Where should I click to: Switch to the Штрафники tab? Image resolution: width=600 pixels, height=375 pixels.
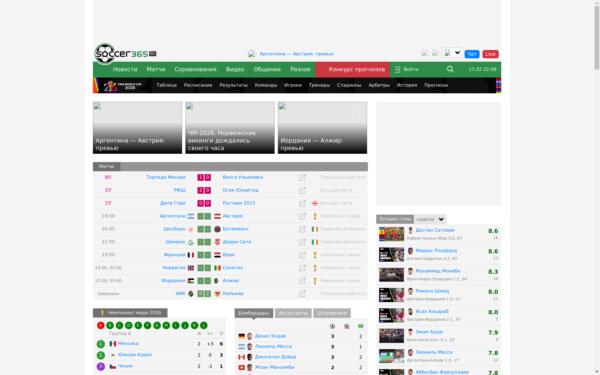[x=332, y=313]
